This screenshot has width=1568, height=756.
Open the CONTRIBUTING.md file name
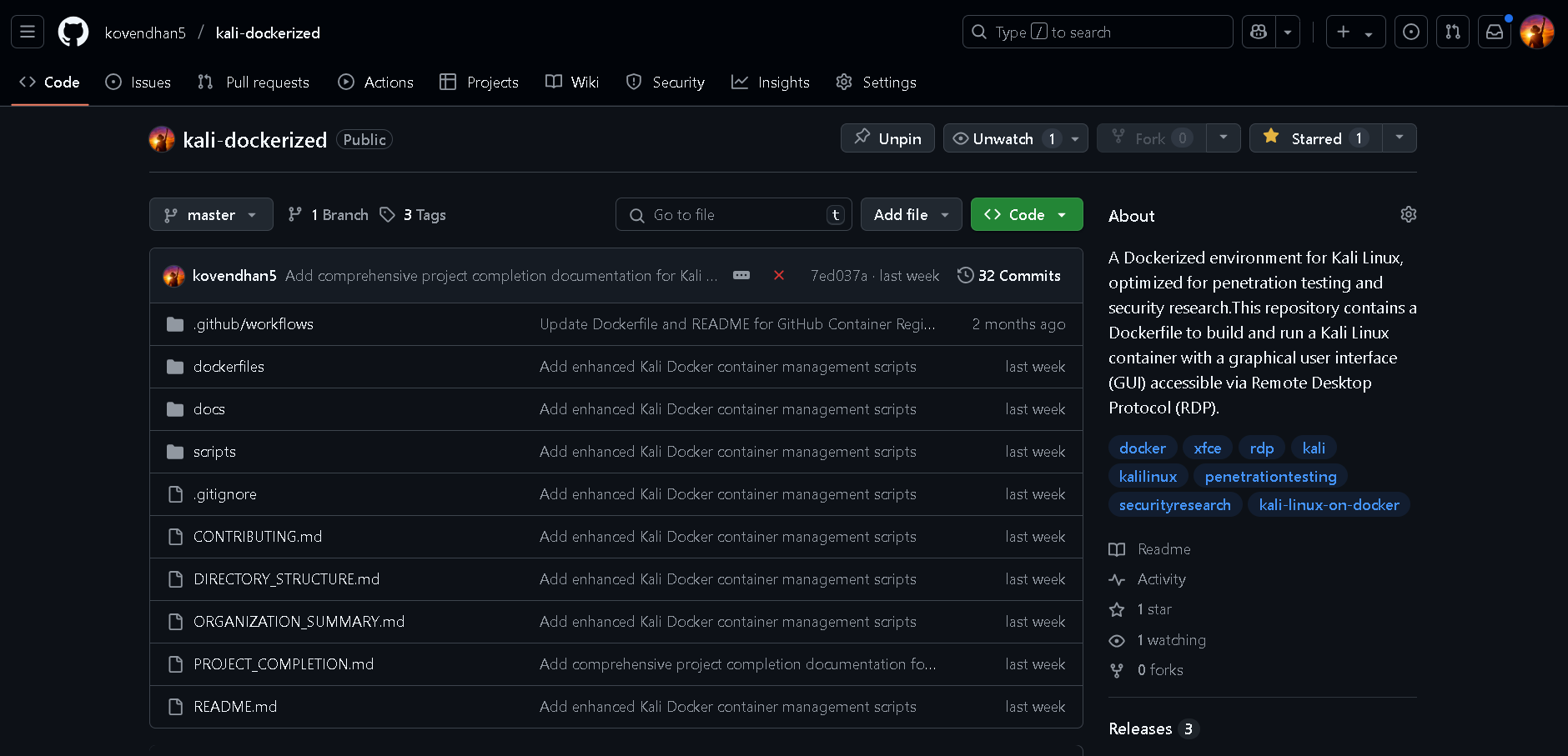tap(258, 537)
